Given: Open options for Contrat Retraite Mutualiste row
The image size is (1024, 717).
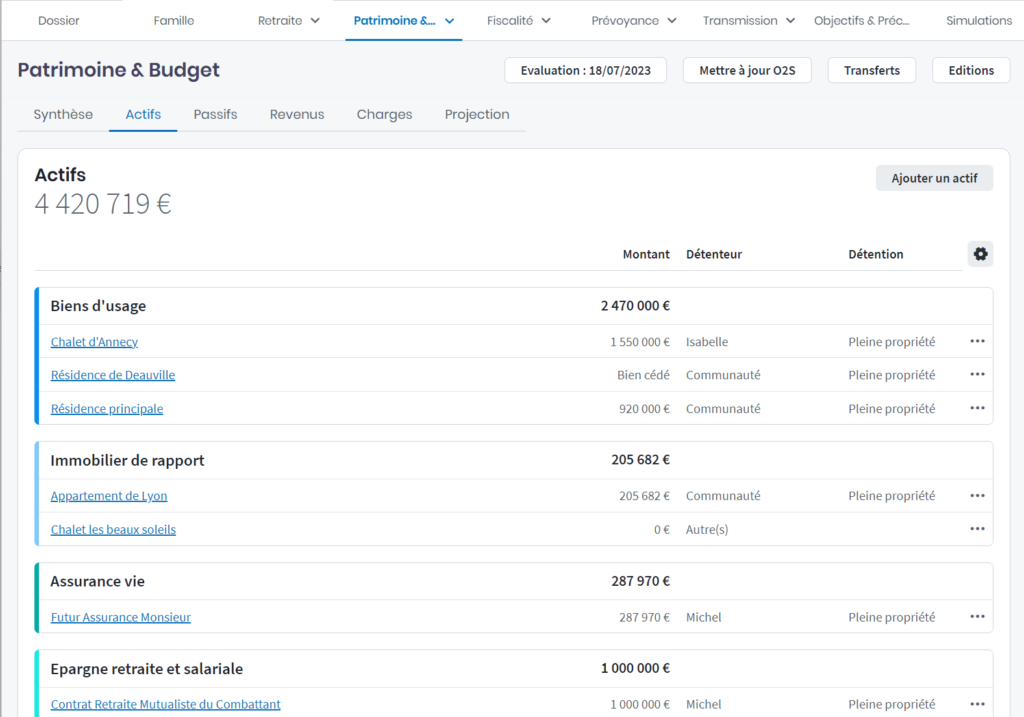Looking at the screenshot, I should pos(977,704).
